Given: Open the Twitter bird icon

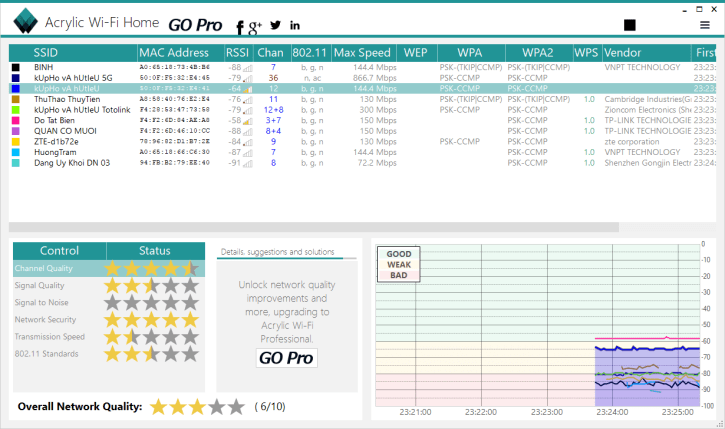Looking at the screenshot, I should [x=275, y=24].
